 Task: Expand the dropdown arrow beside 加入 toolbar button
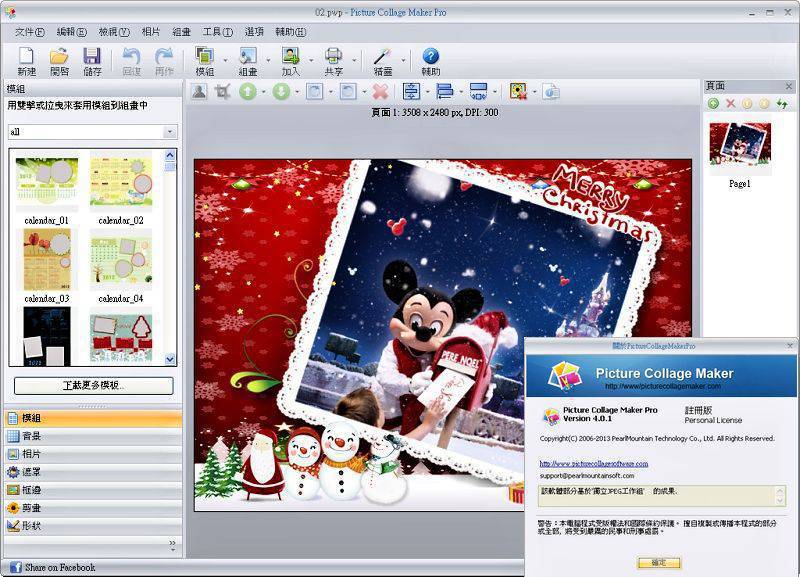[311, 60]
